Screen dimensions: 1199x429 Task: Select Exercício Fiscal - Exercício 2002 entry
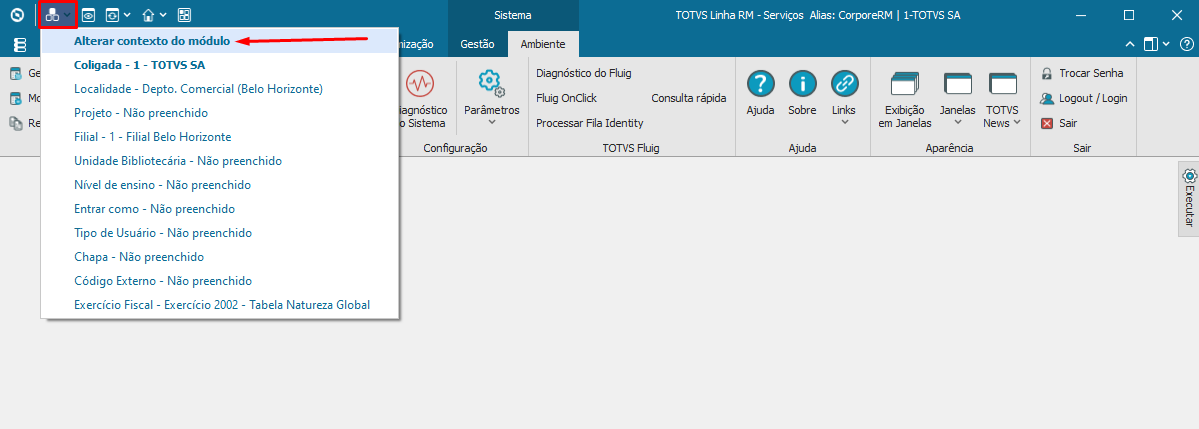(x=220, y=304)
